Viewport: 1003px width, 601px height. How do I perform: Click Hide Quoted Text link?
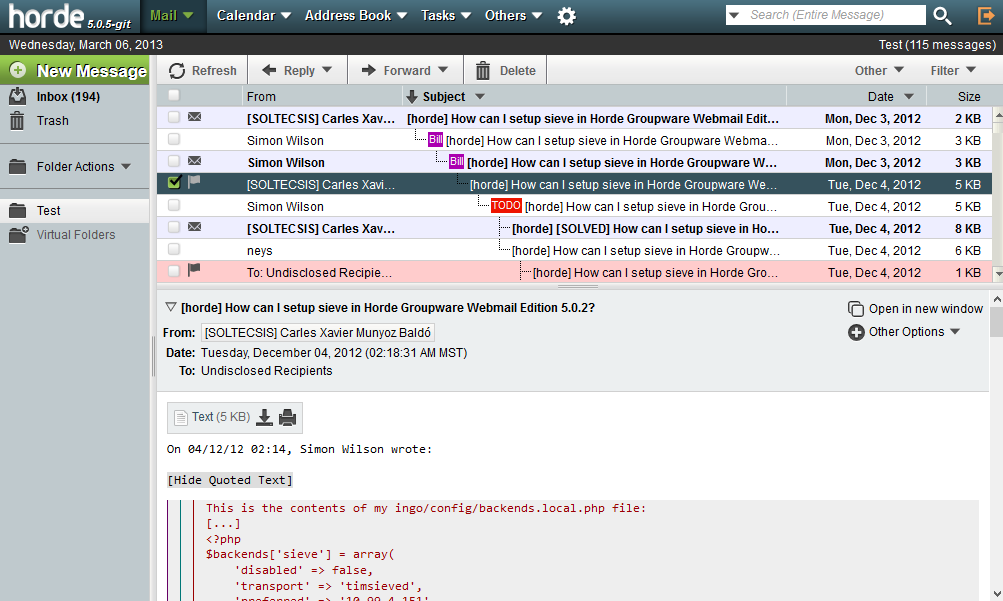230,480
